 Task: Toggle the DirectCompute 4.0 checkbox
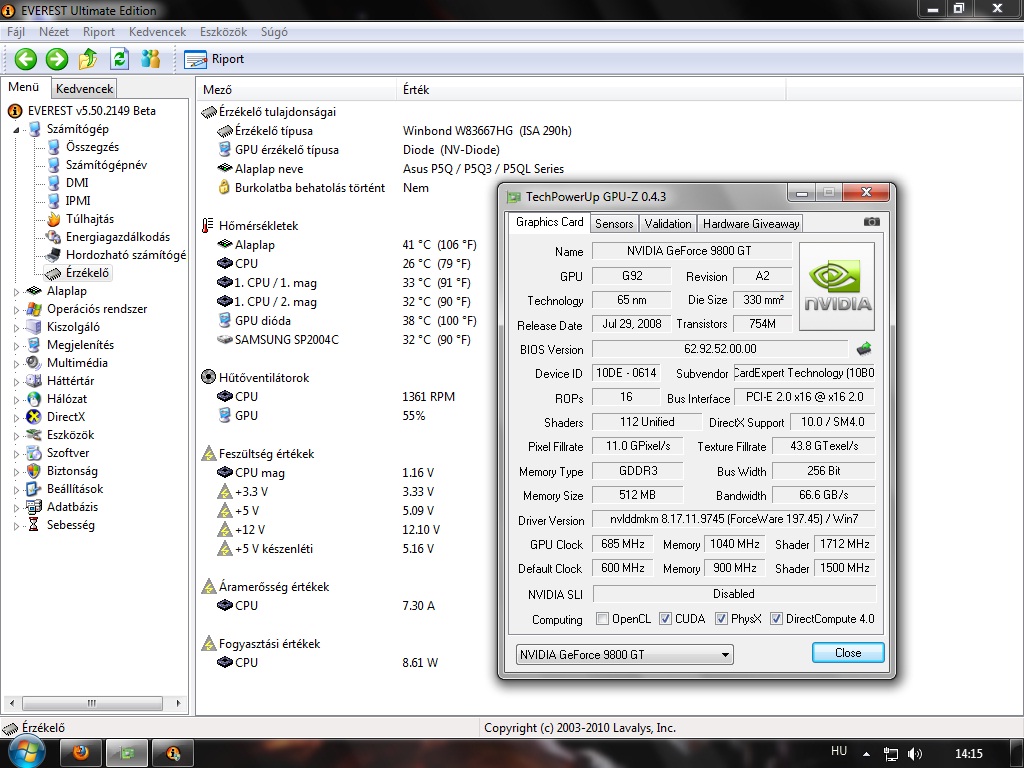tap(776, 618)
